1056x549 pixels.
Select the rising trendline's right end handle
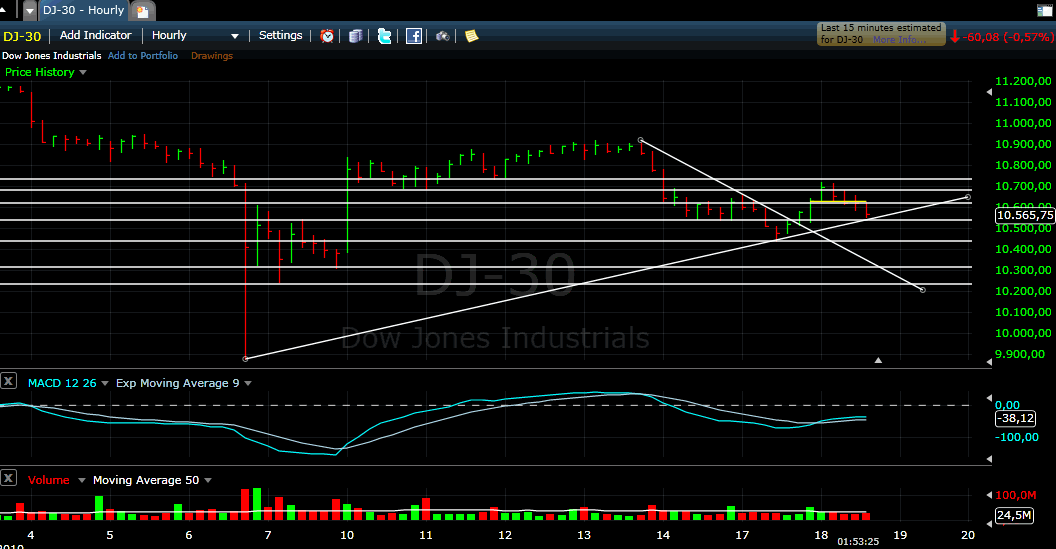click(968, 197)
